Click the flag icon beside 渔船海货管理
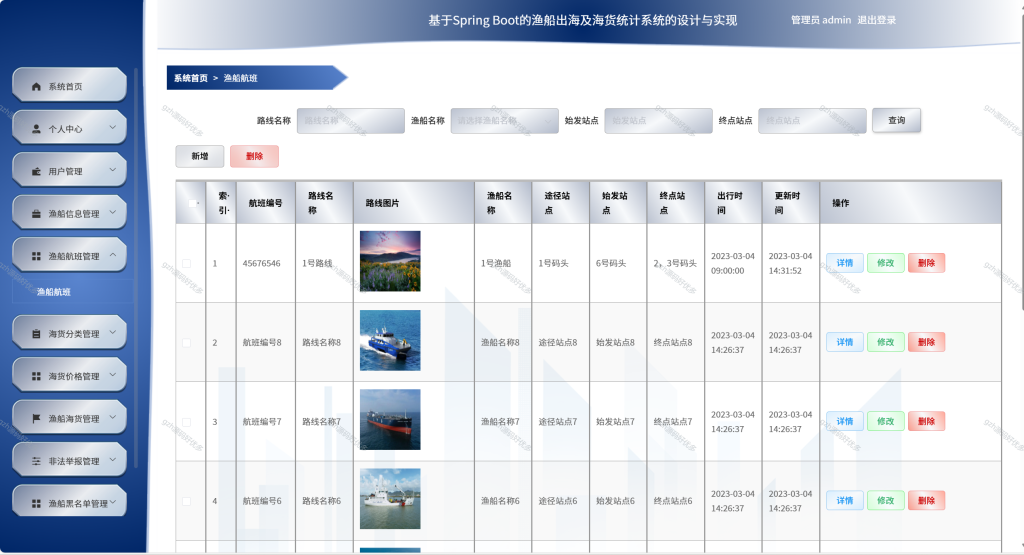 point(36,419)
